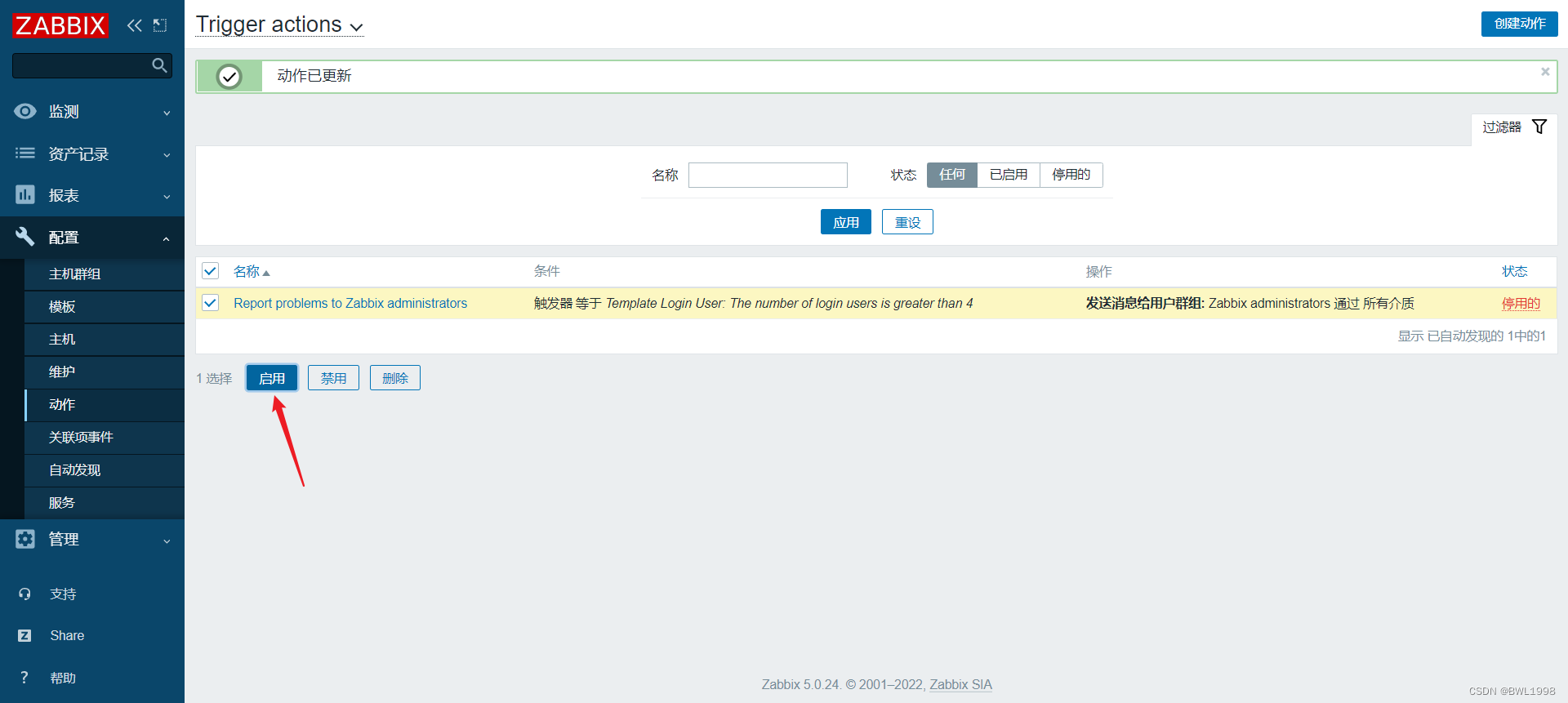Click the 名称 filter input field
The image size is (1568, 703).
pyautogui.click(x=768, y=175)
